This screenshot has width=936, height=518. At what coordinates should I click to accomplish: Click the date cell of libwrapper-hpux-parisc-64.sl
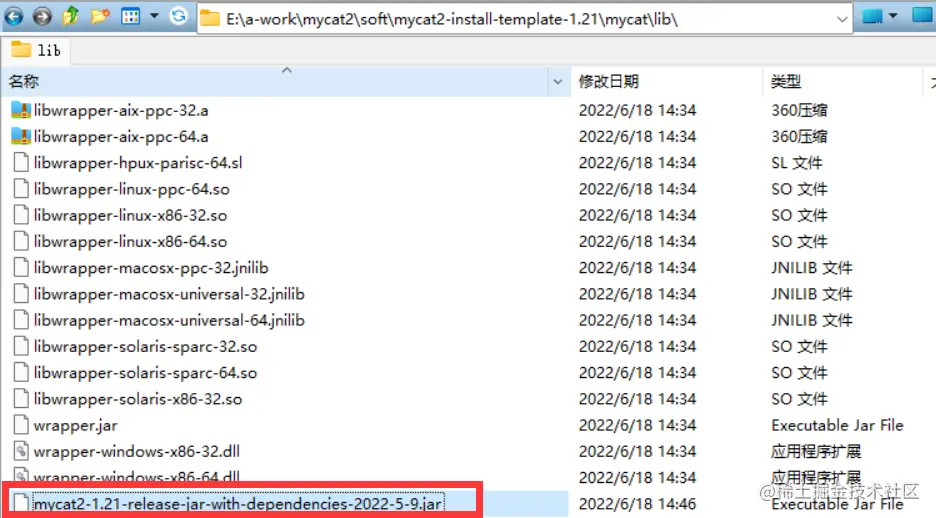[x=637, y=163]
